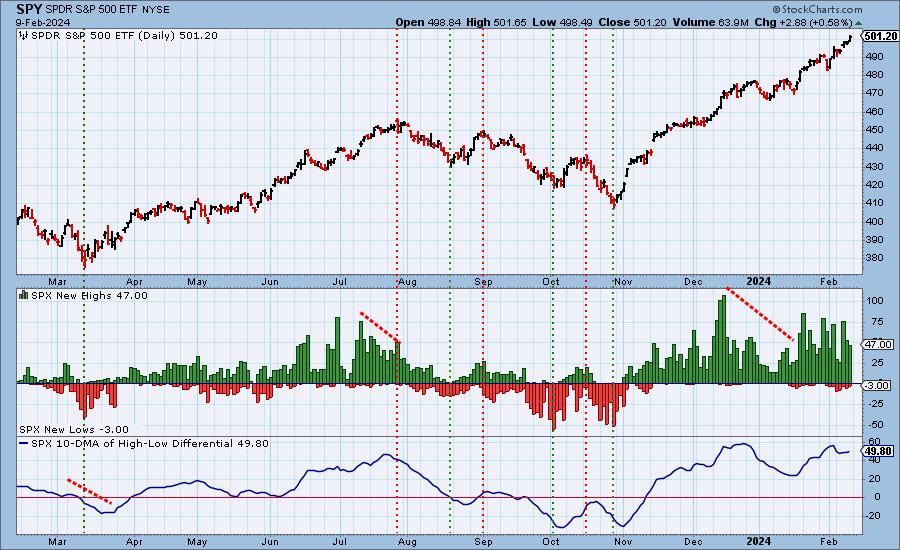Click the SPX 10-DMA of High-Low Differential legend
Image resolution: width=900 pixels, height=550 pixels.
(150, 443)
